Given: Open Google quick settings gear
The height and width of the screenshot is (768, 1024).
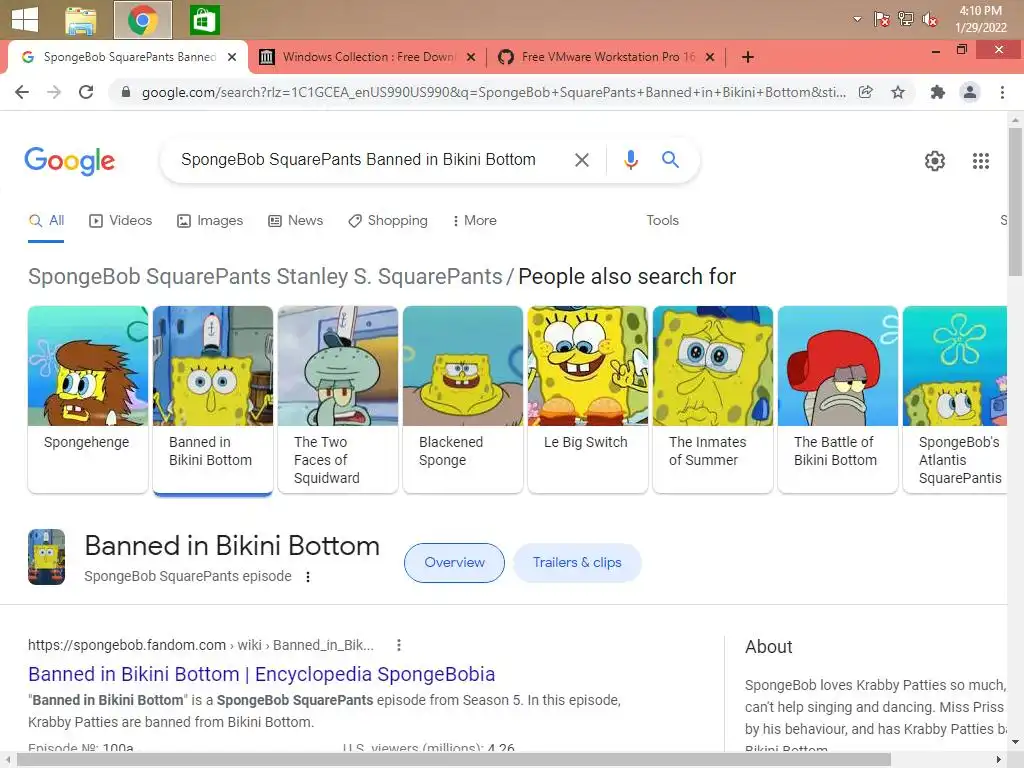Looking at the screenshot, I should click(935, 161).
